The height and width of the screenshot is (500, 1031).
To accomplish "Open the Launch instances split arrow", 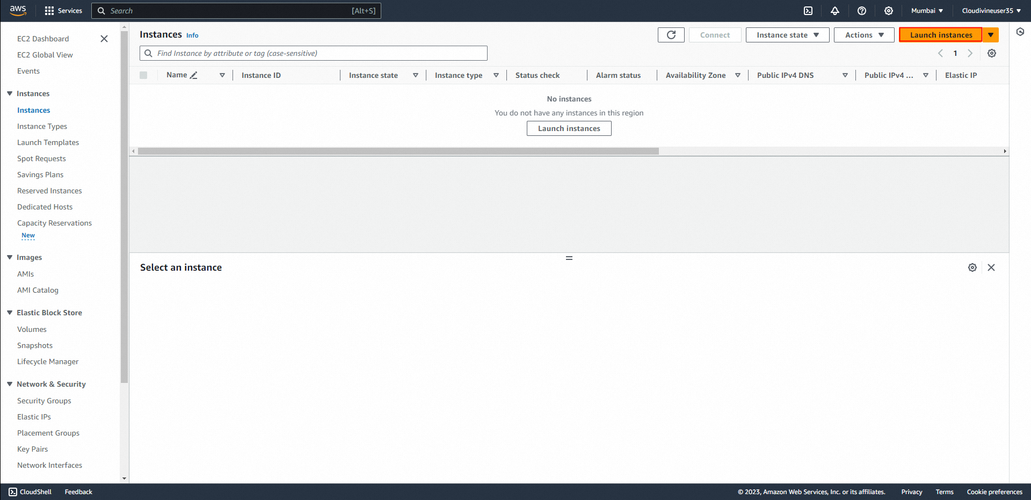I will click(x=991, y=35).
